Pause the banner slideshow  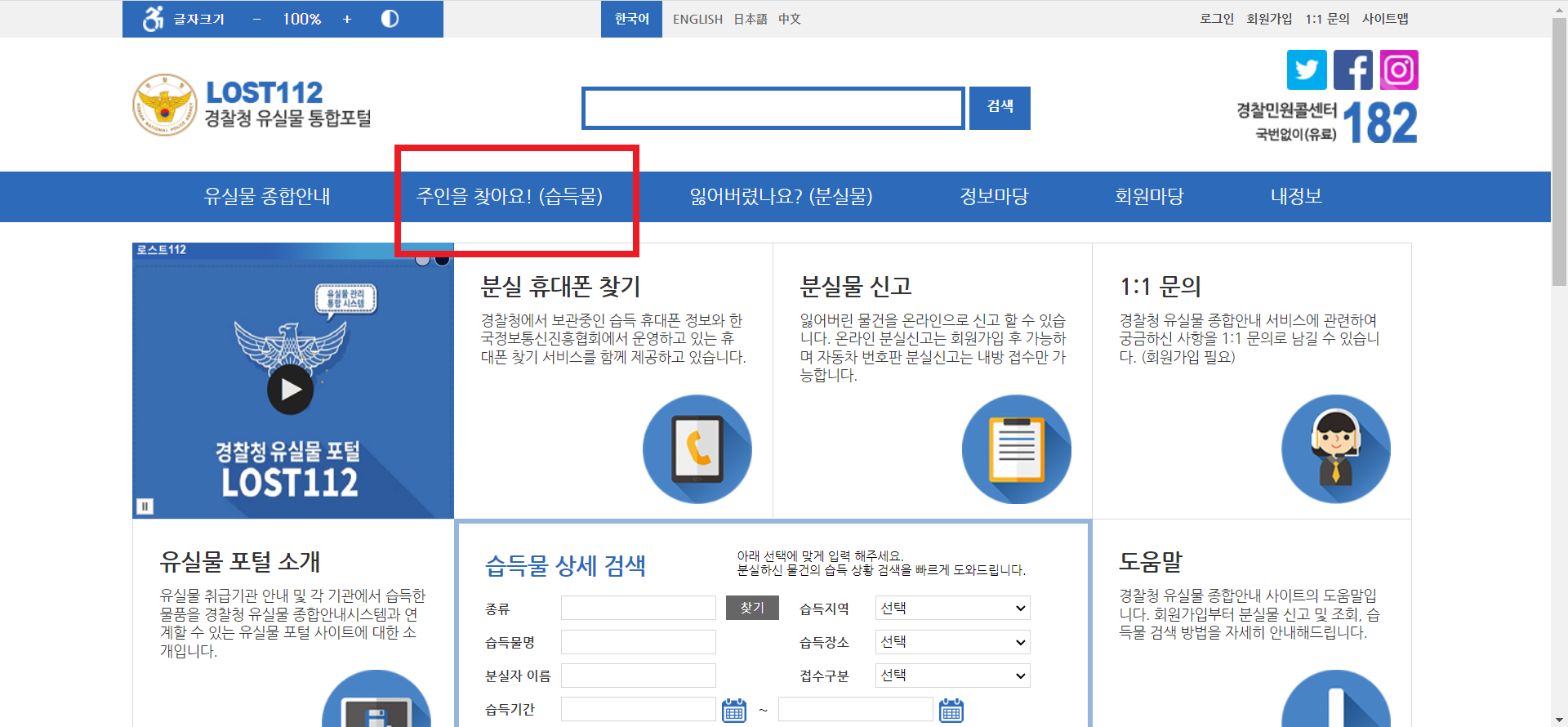pyautogui.click(x=145, y=506)
